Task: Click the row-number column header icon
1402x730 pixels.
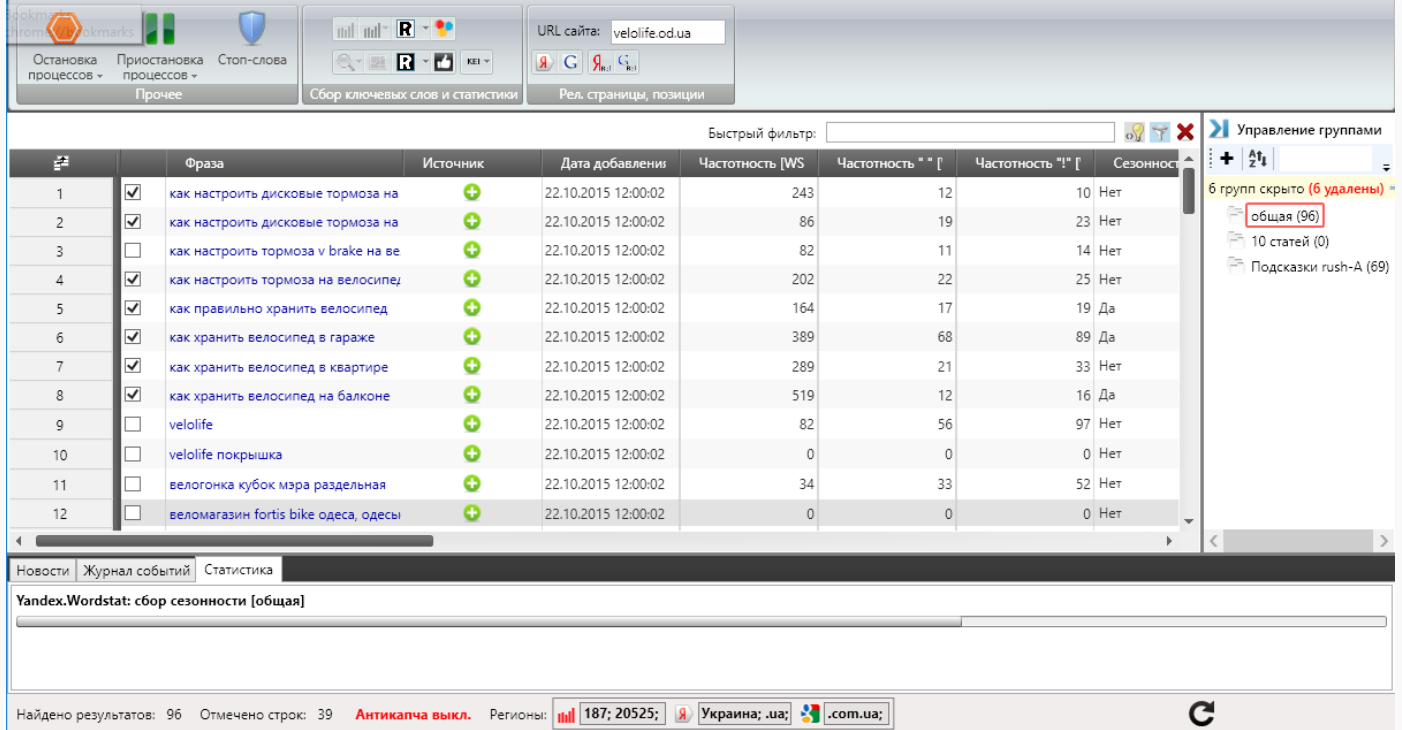Action: click(x=60, y=163)
